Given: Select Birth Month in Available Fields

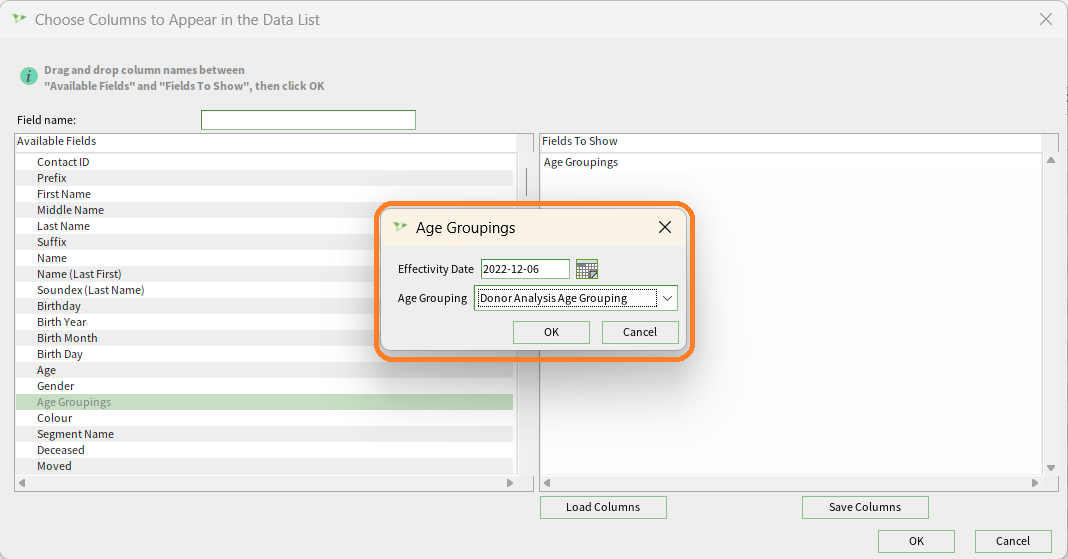Looking at the screenshot, I should (x=264, y=338).
